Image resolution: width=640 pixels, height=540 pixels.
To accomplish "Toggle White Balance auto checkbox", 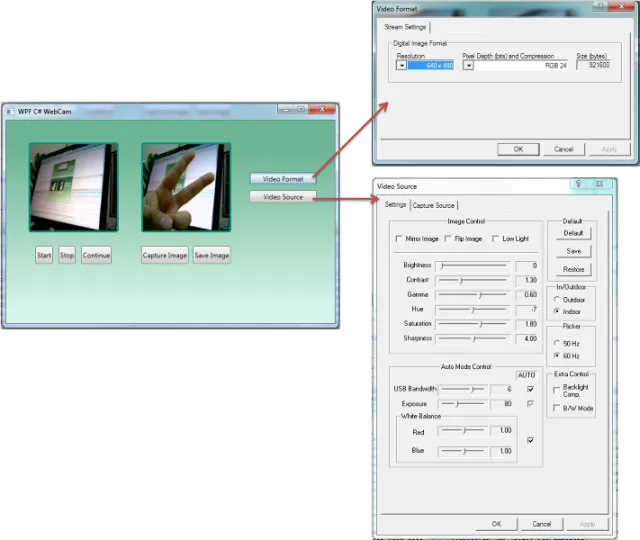I will point(530,440).
